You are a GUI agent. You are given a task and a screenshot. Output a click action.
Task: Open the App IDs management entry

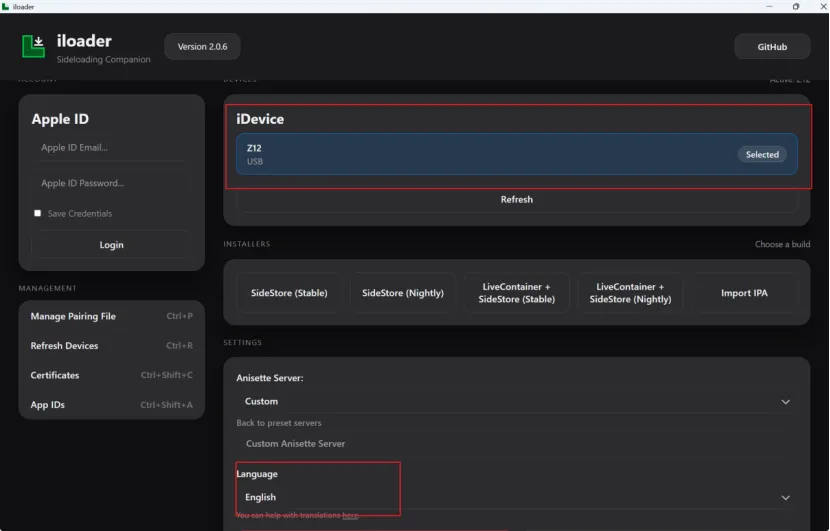pyautogui.click(x=111, y=405)
